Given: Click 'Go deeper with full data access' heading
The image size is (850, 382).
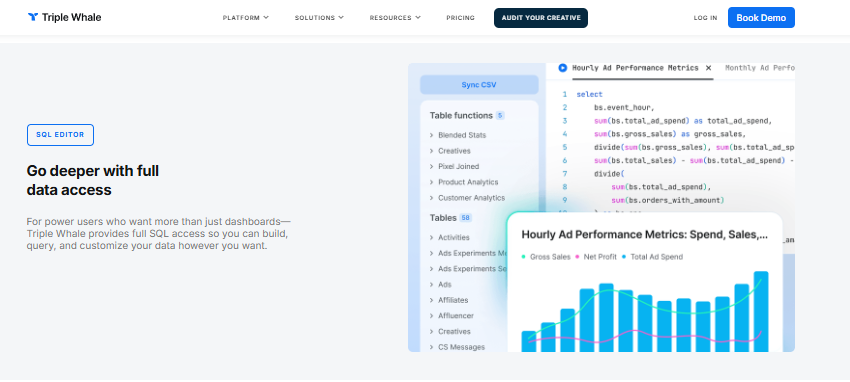Looking at the screenshot, I should 93,180.
